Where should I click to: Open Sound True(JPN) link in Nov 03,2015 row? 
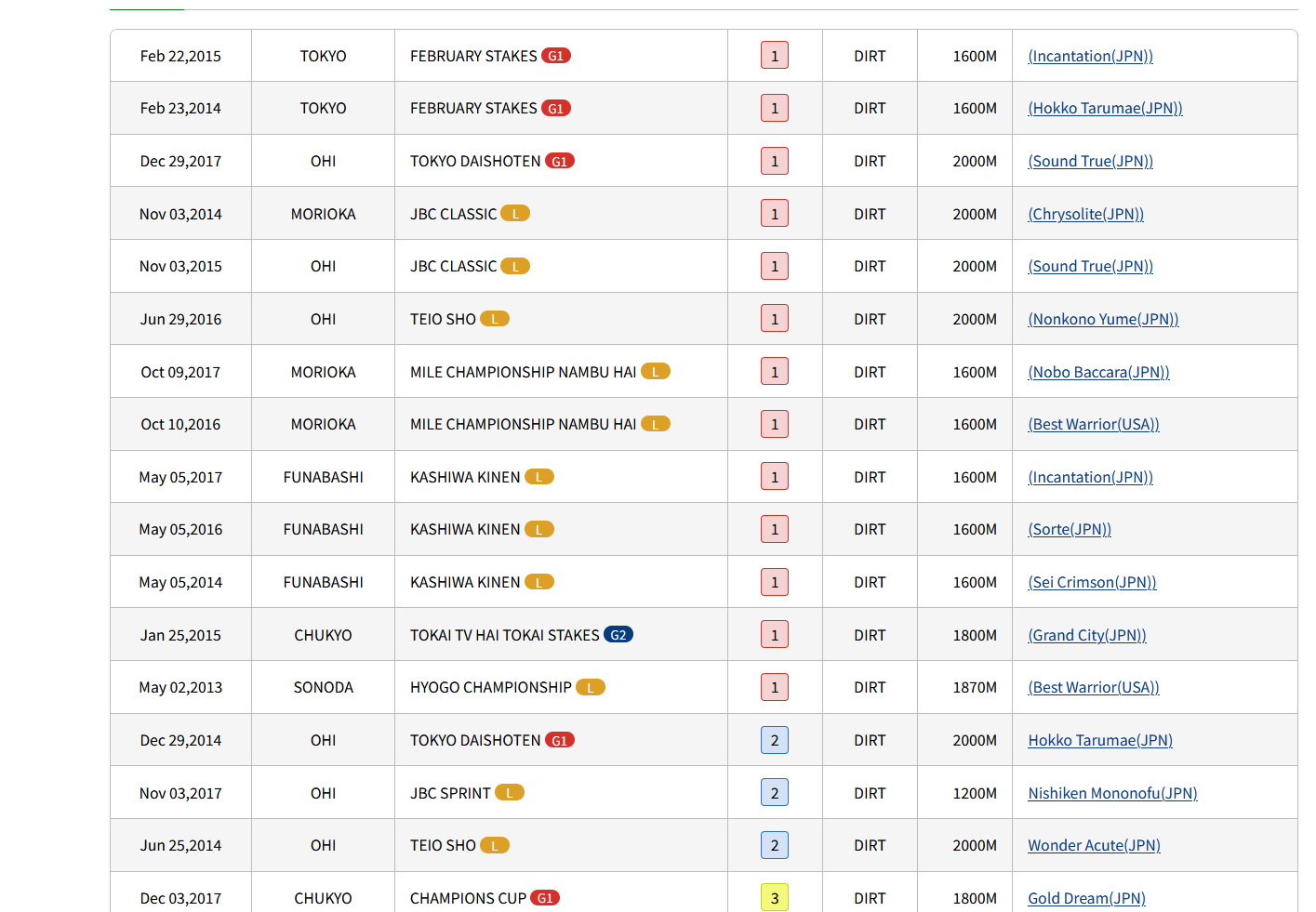click(x=1090, y=267)
